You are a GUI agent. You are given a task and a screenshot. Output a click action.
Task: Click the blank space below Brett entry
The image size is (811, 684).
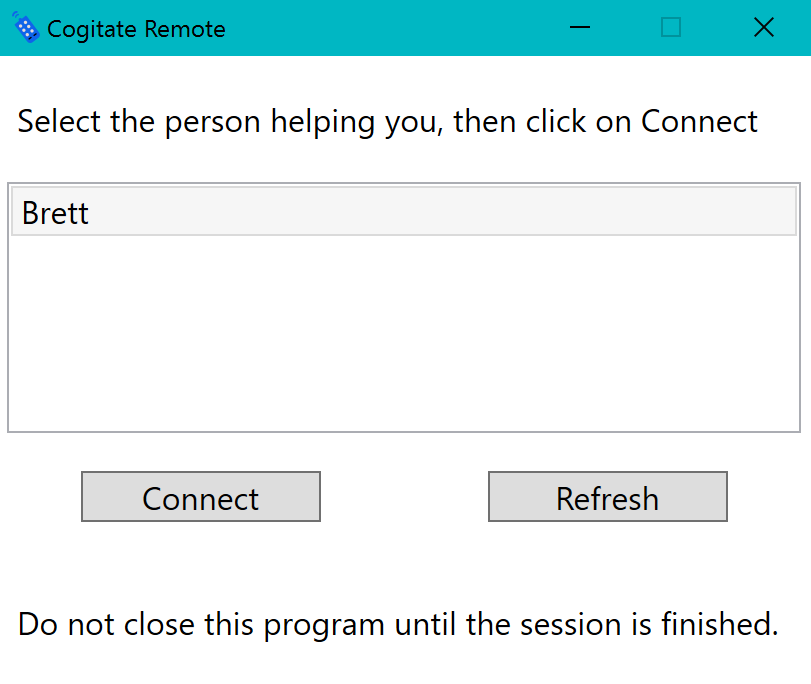click(404, 334)
